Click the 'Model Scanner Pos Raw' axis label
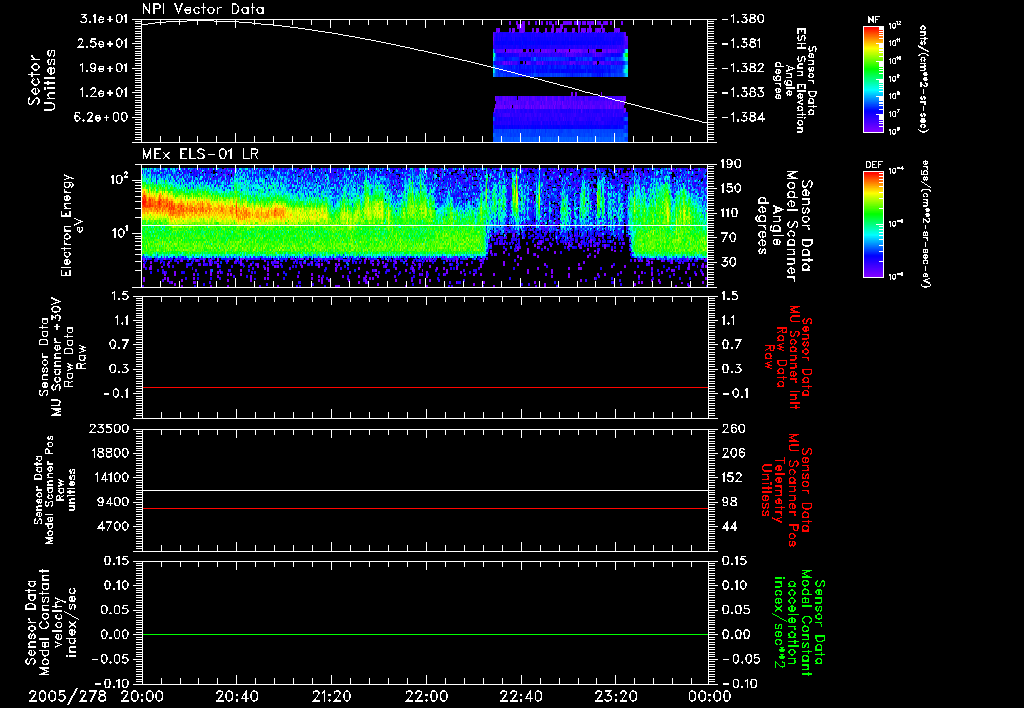1024x708 pixels. 56,490
